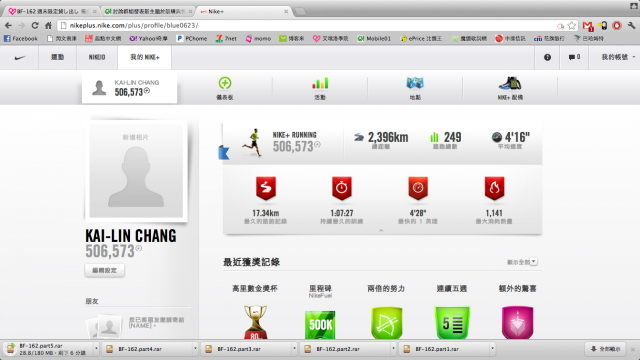Image resolution: width=640 pixels, height=360 pixels.
Task: Click the Gmail extension icon
Action: coord(588,26)
